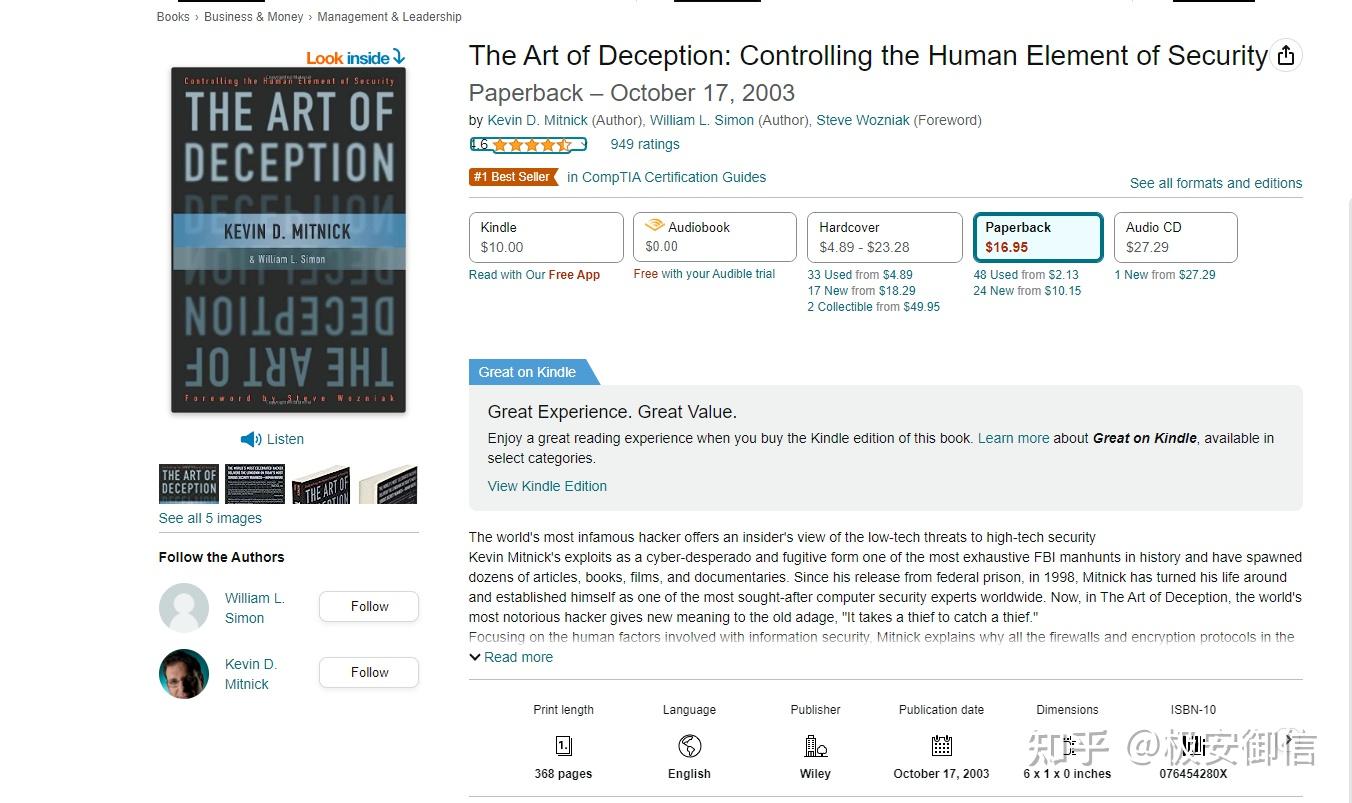The width and height of the screenshot is (1352, 803).
Task: Go to Business & Money breadcrumb
Action: [x=254, y=17]
